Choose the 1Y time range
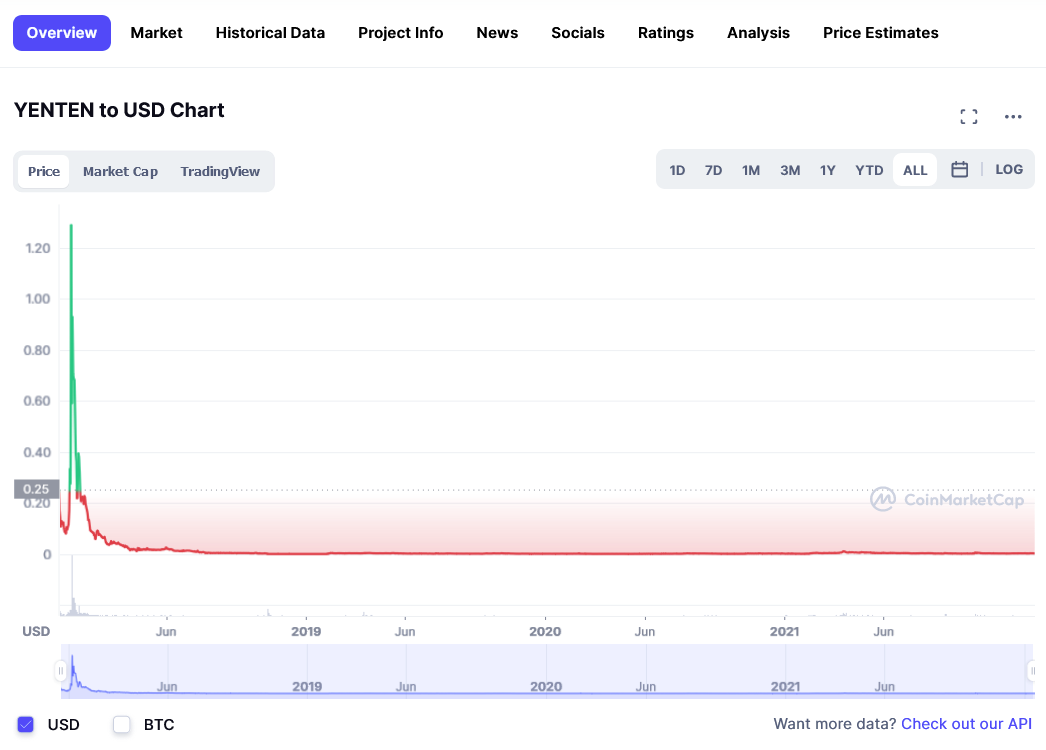 coord(827,170)
